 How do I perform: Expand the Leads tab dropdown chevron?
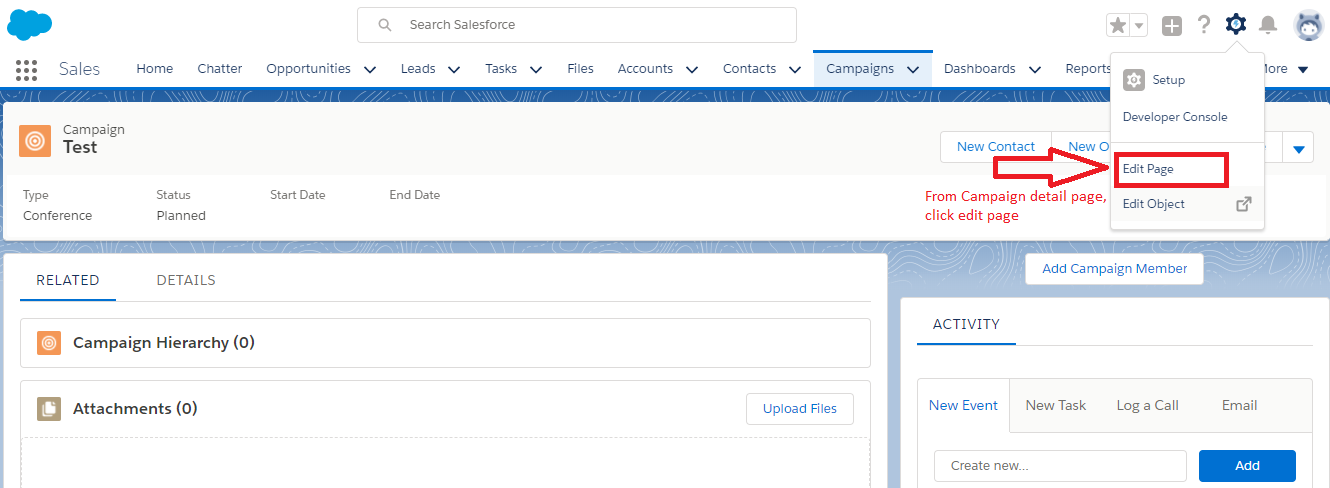coord(454,69)
